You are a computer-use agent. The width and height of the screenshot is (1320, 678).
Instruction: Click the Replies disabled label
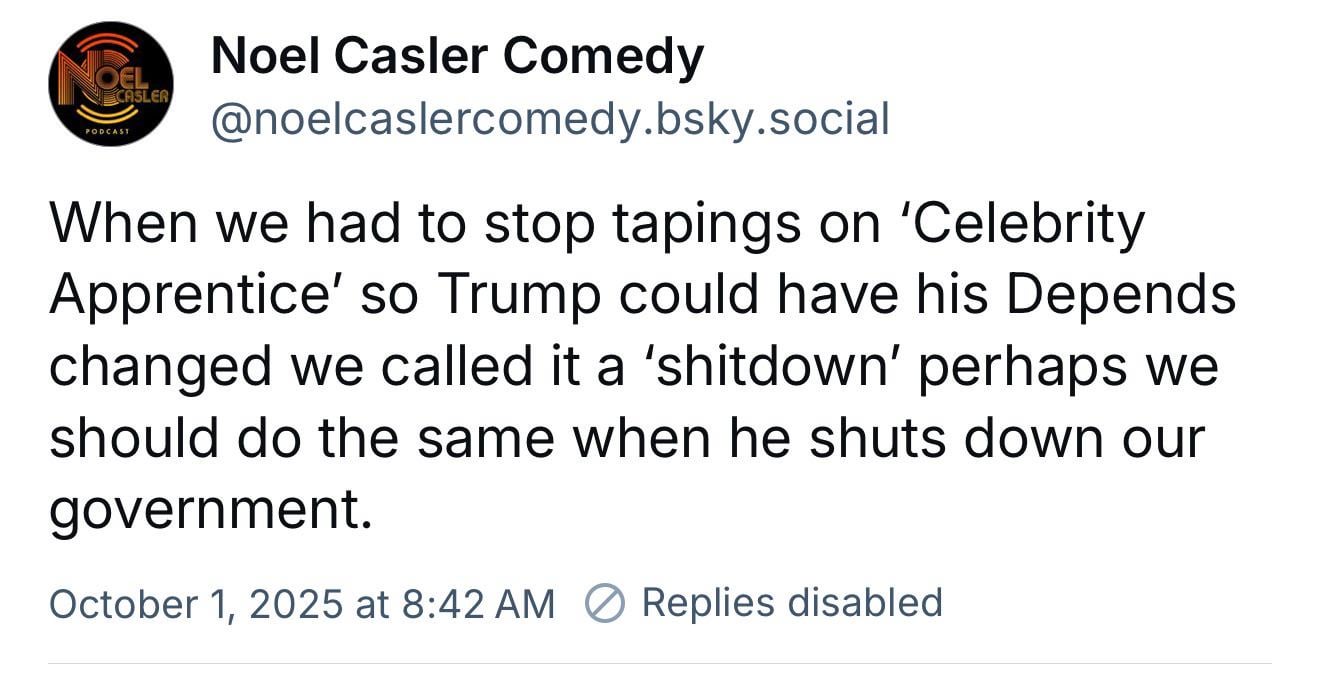[x=791, y=603]
